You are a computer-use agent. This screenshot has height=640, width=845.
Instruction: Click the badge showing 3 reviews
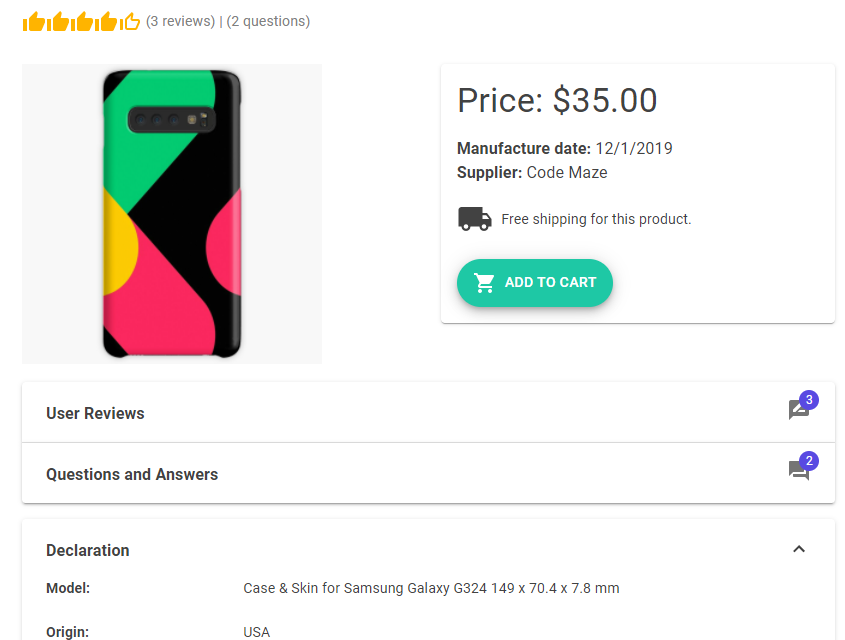point(809,400)
